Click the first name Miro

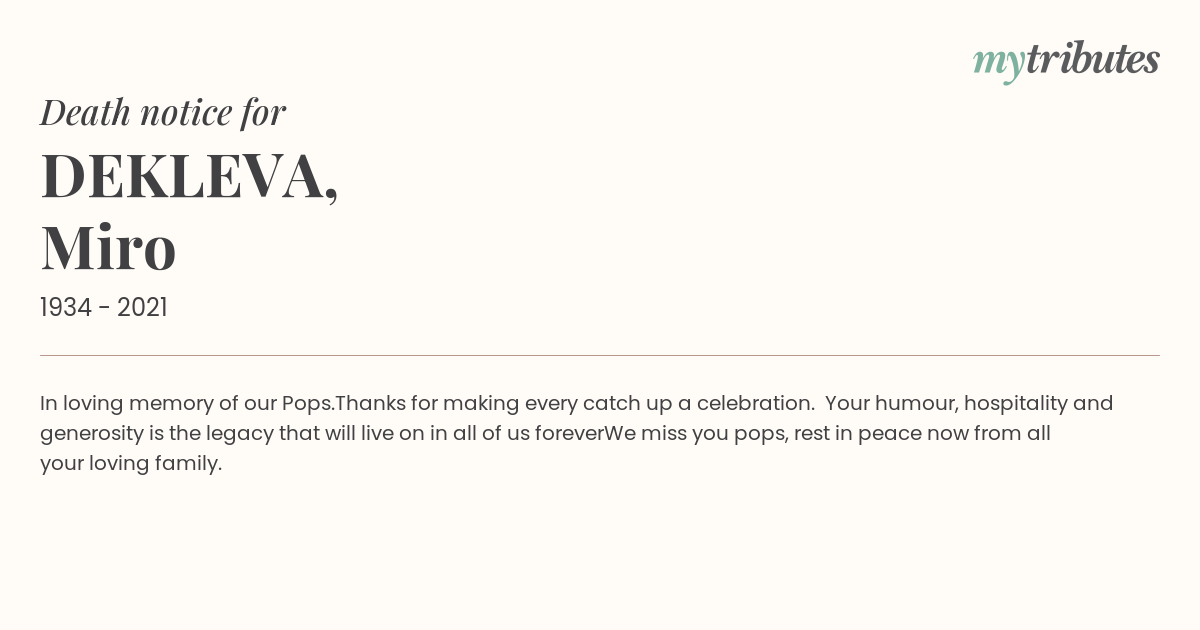pyautogui.click(x=108, y=248)
